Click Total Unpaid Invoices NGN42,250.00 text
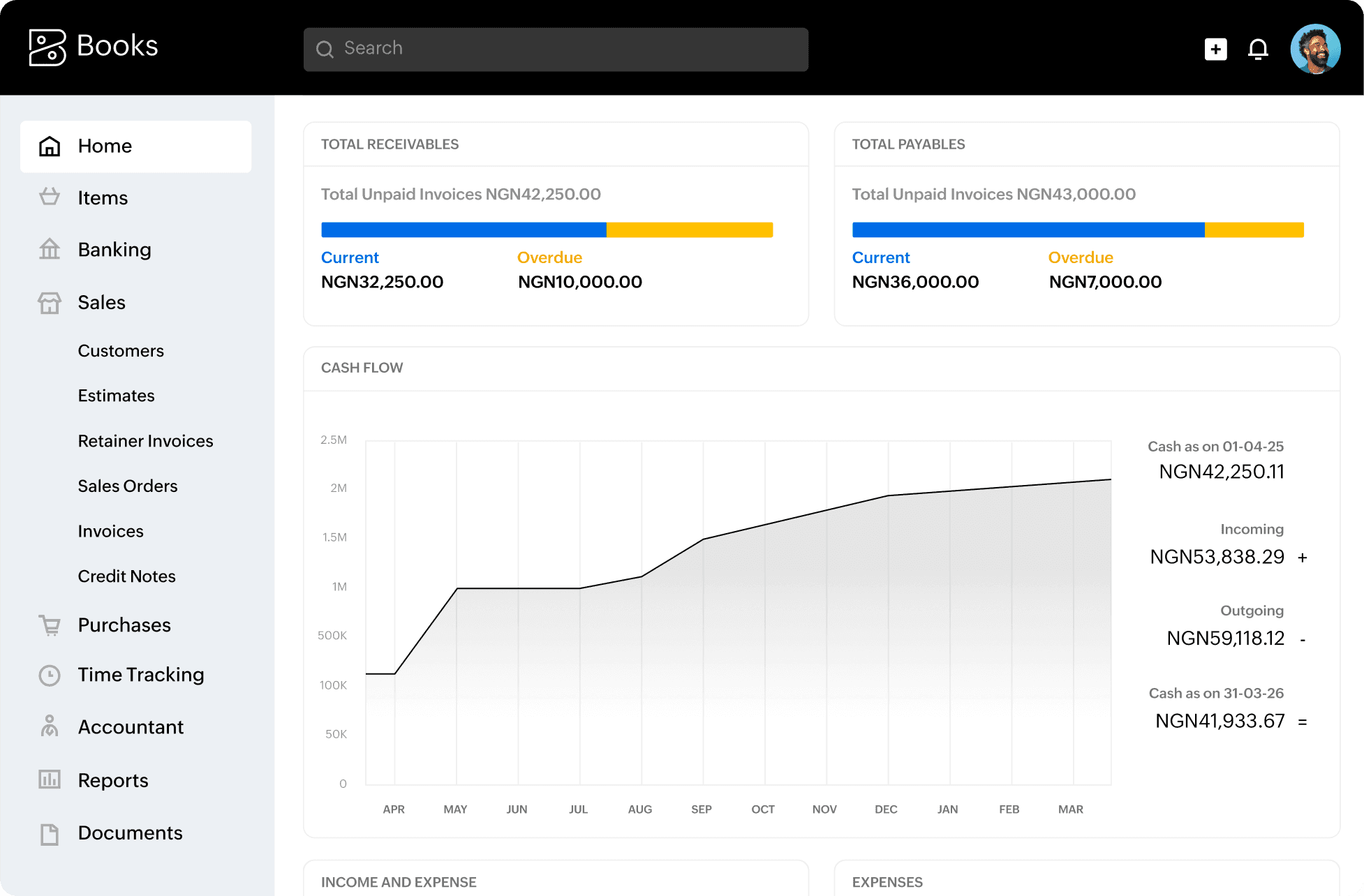The height and width of the screenshot is (896, 1364). pos(461,194)
